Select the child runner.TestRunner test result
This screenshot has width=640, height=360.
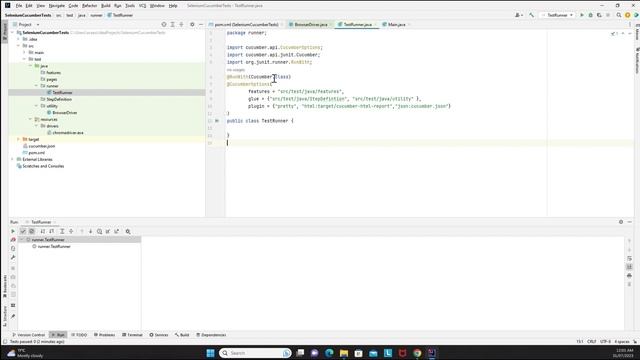54,247
